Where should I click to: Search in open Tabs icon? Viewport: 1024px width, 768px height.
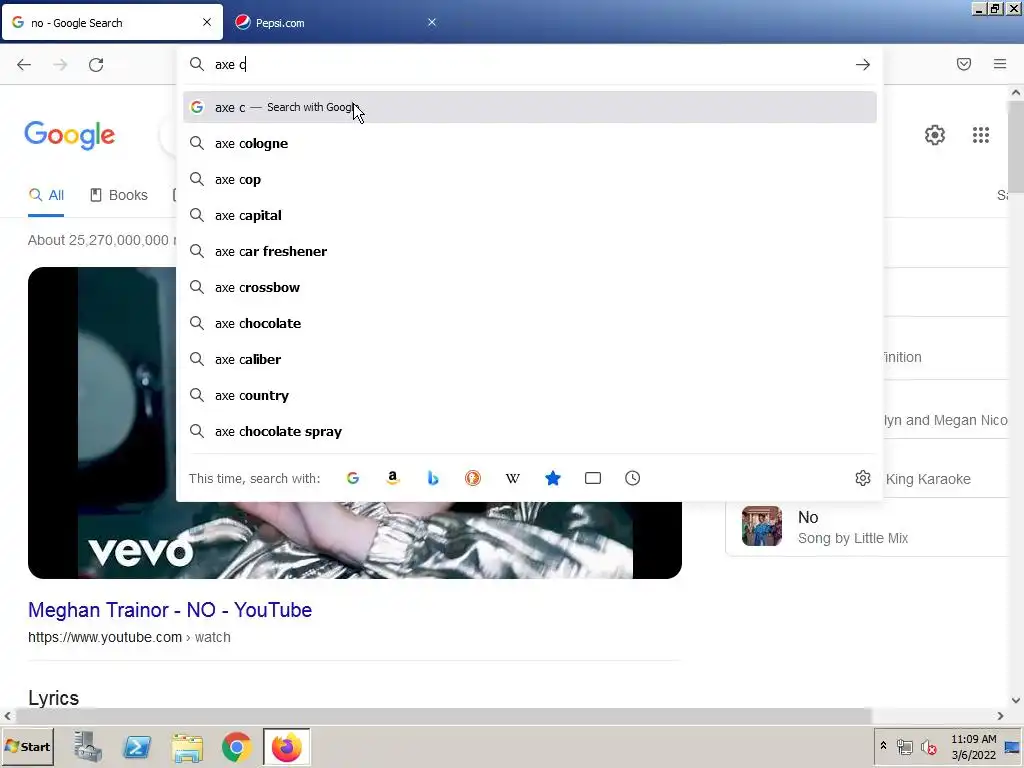(x=593, y=478)
